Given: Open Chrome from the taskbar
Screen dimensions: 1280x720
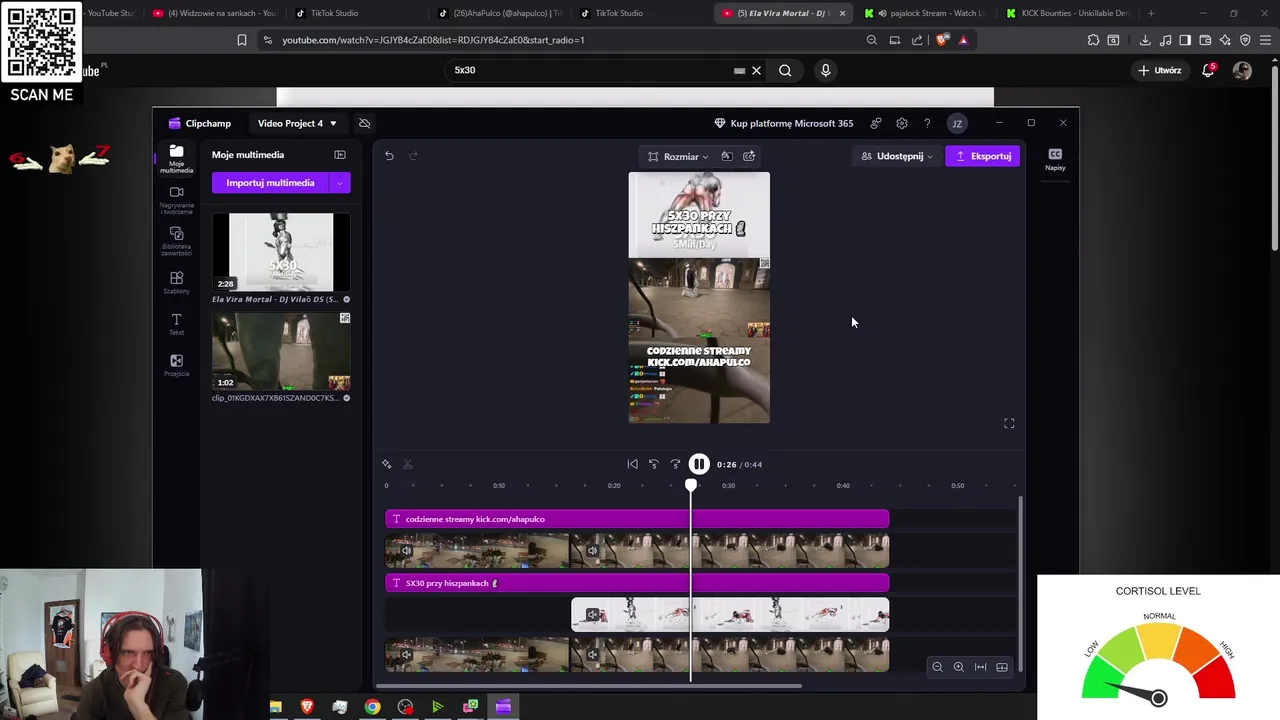Looking at the screenshot, I should tap(372, 707).
